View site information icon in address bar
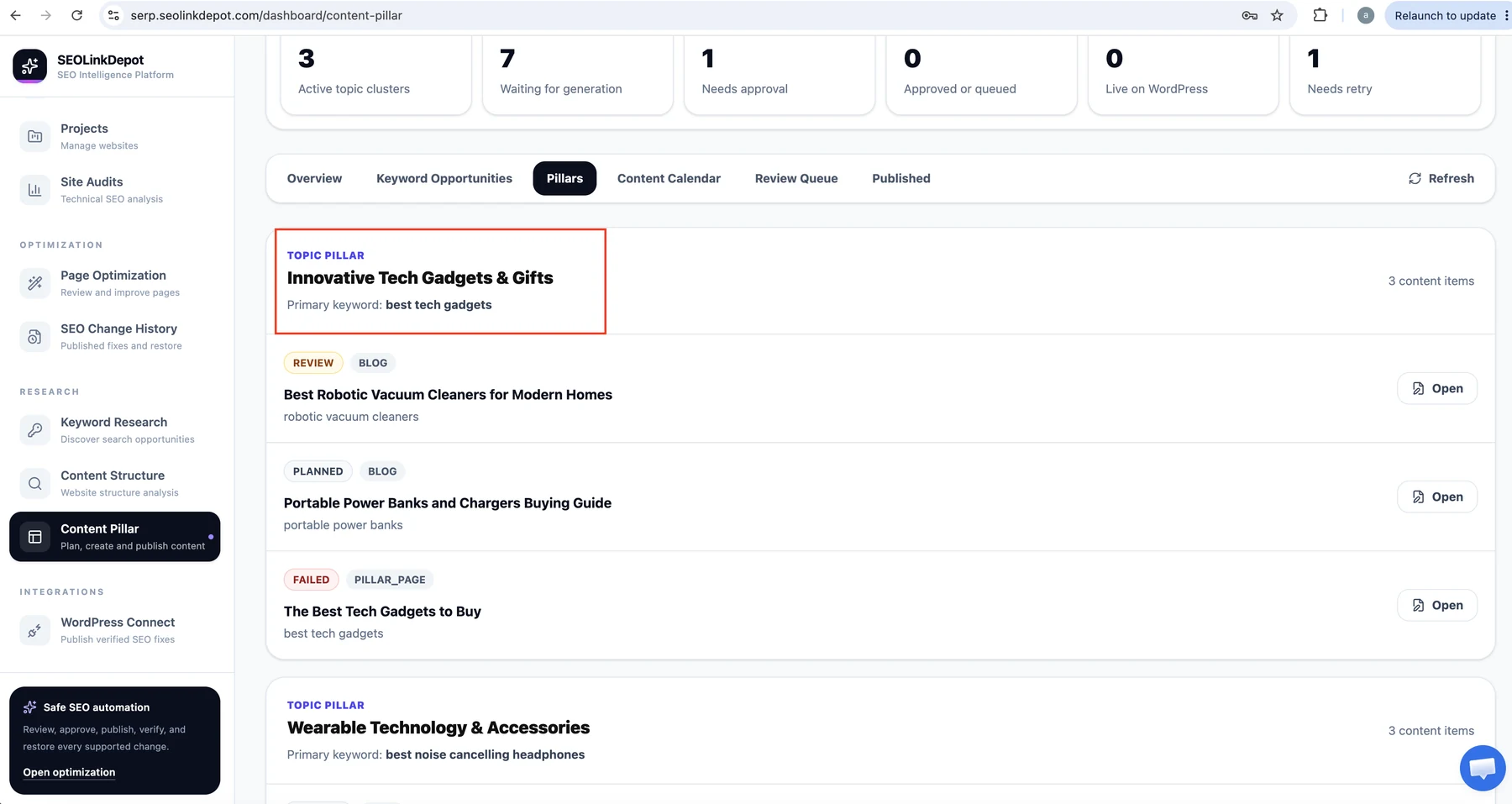 [114, 15]
